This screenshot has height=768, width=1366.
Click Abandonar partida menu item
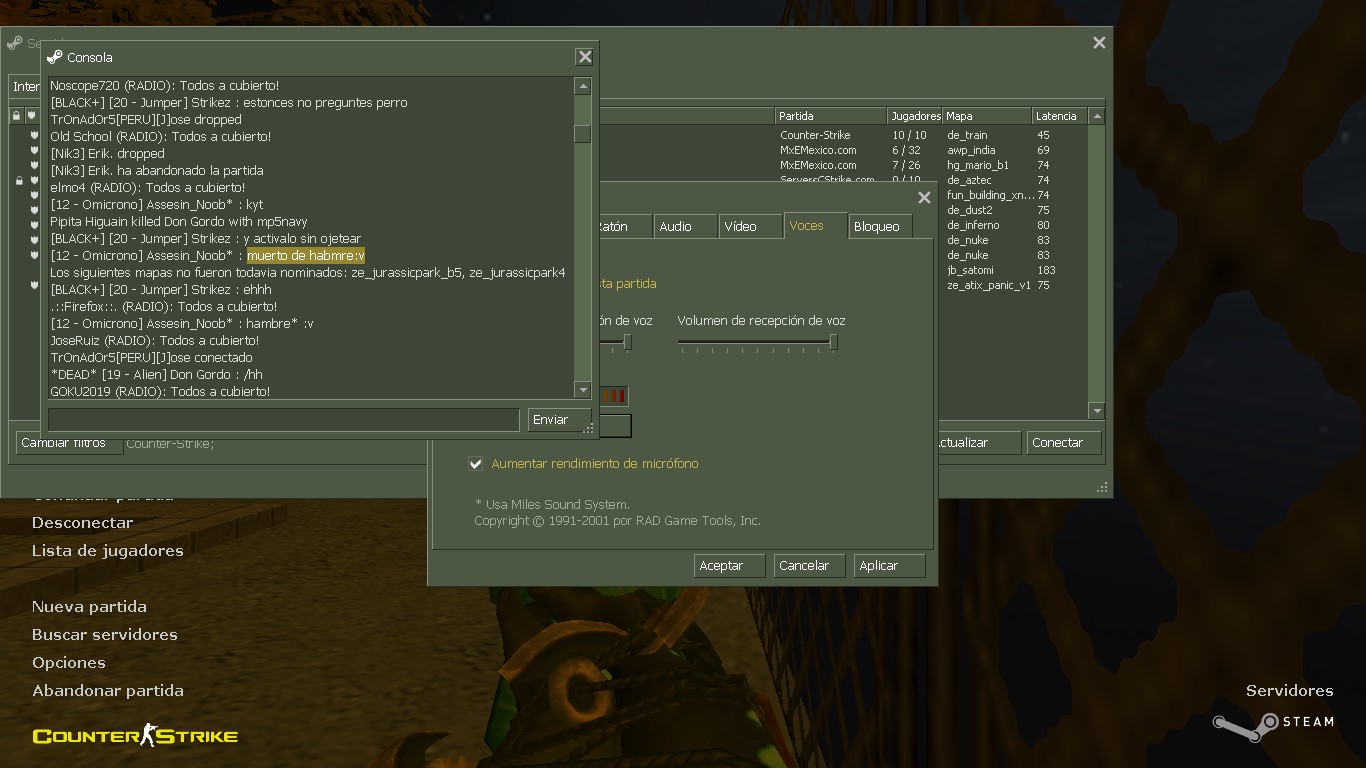(108, 691)
